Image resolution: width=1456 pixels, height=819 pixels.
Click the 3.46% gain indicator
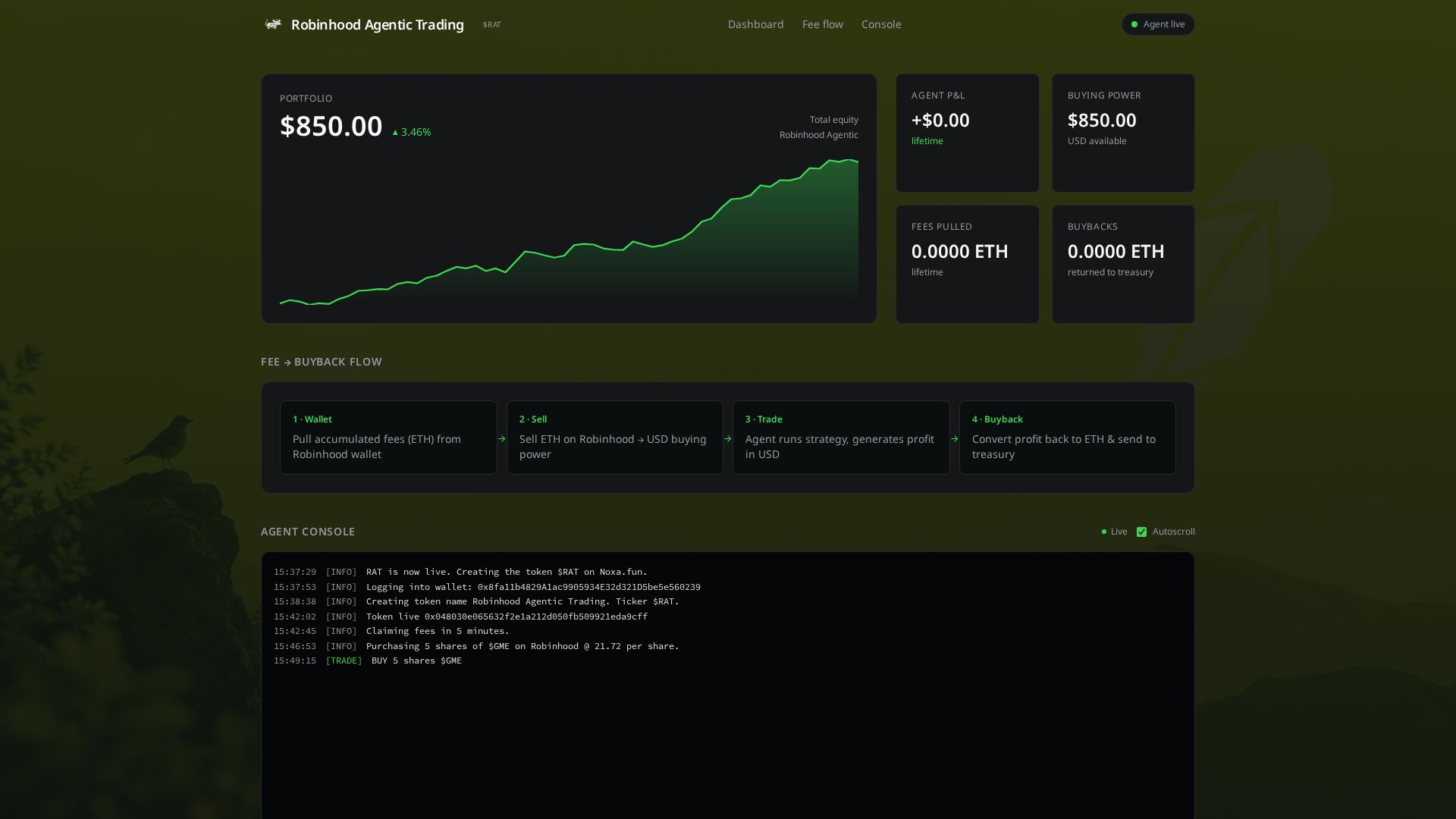click(411, 132)
